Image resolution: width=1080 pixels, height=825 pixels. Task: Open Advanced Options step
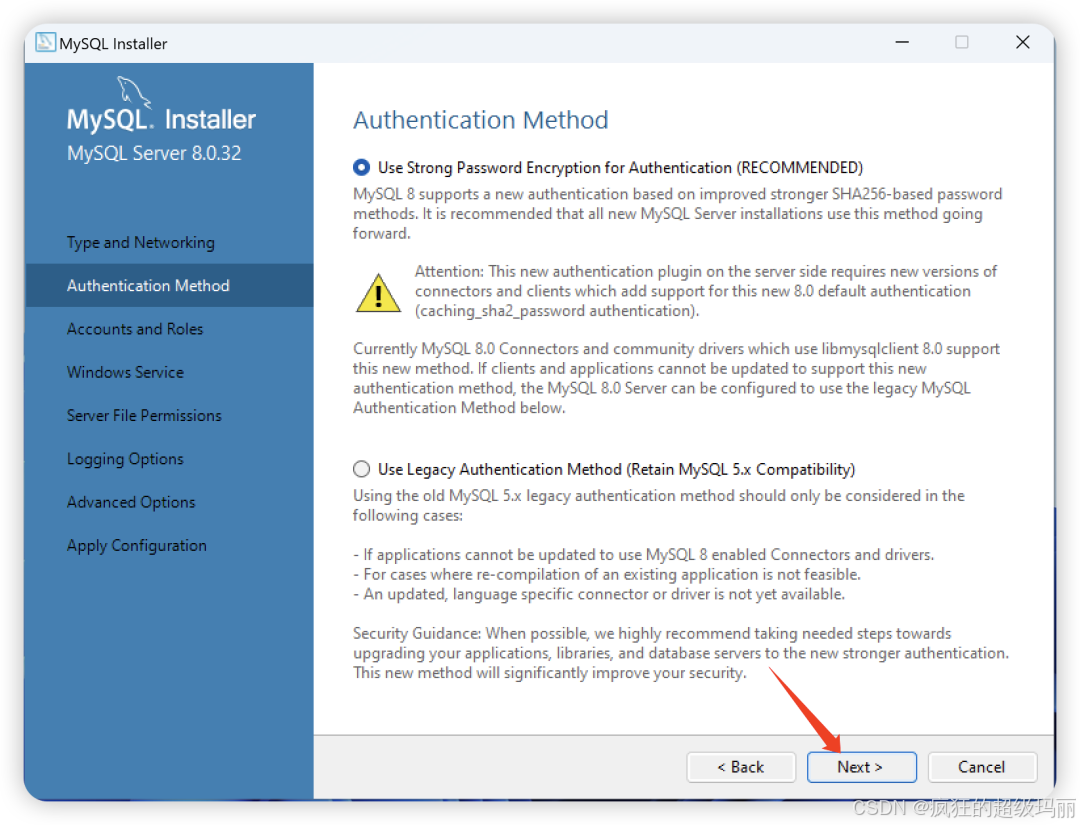click(131, 502)
